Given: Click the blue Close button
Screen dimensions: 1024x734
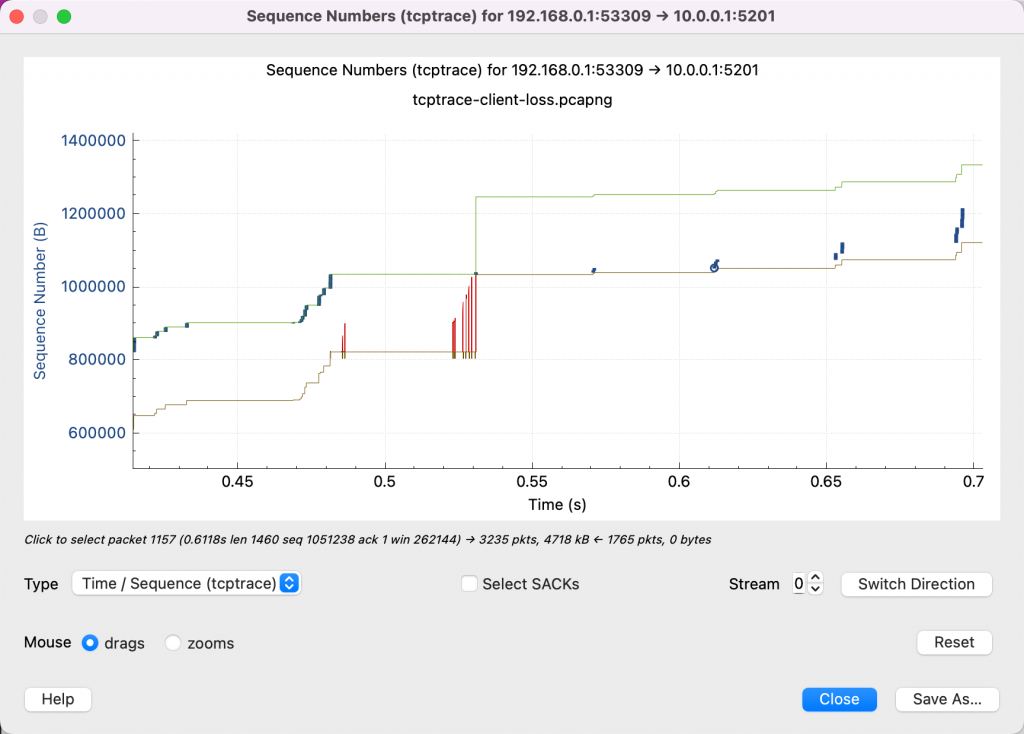Looking at the screenshot, I should point(839,699).
